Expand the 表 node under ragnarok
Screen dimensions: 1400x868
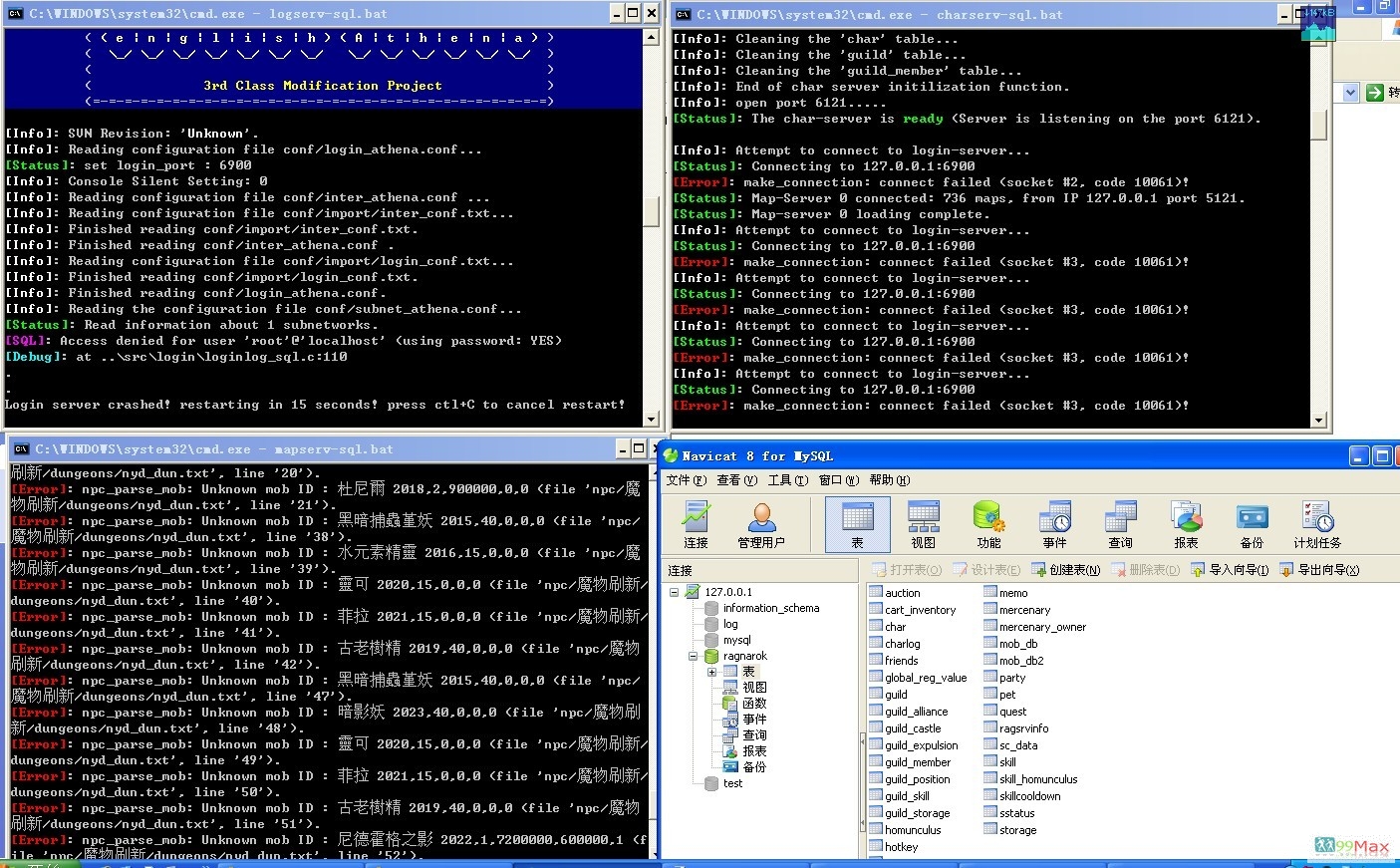[x=711, y=672]
